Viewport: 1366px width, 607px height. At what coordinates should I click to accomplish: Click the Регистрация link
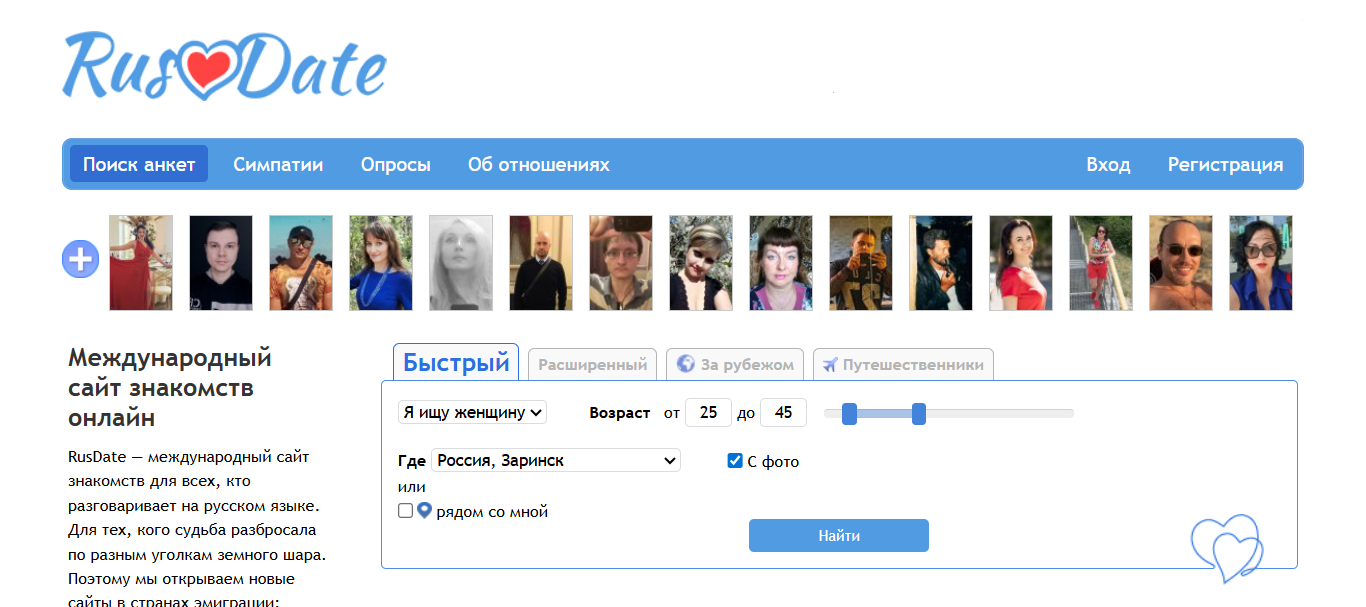(1225, 165)
